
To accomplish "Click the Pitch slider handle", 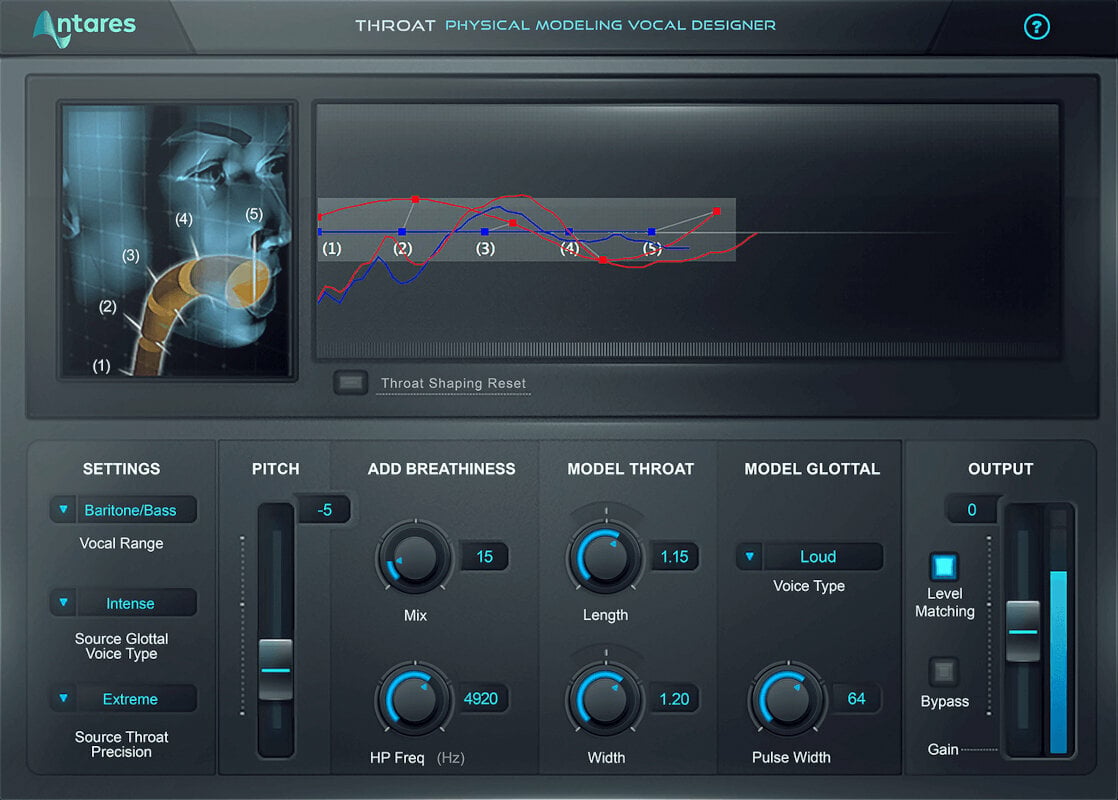I will coord(275,670).
